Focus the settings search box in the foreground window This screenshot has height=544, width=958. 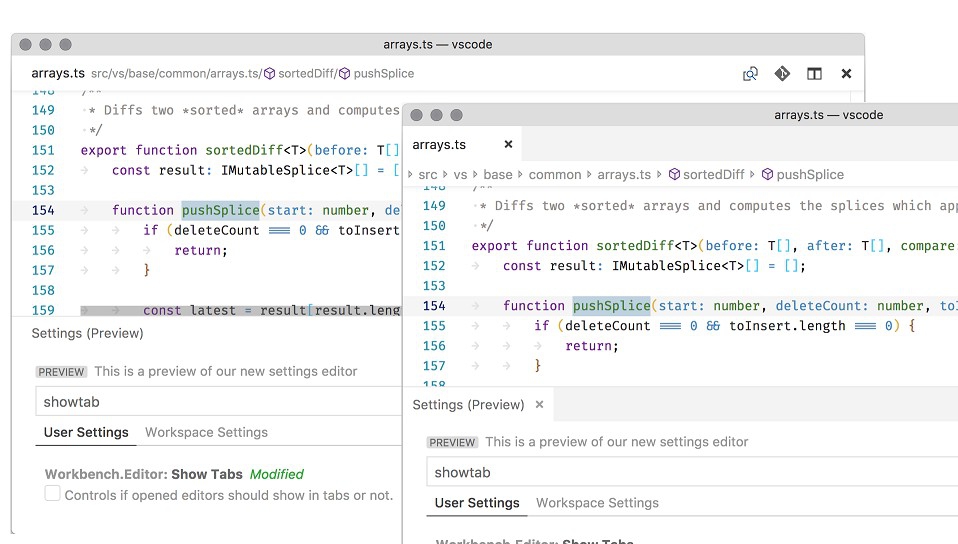coord(690,472)
